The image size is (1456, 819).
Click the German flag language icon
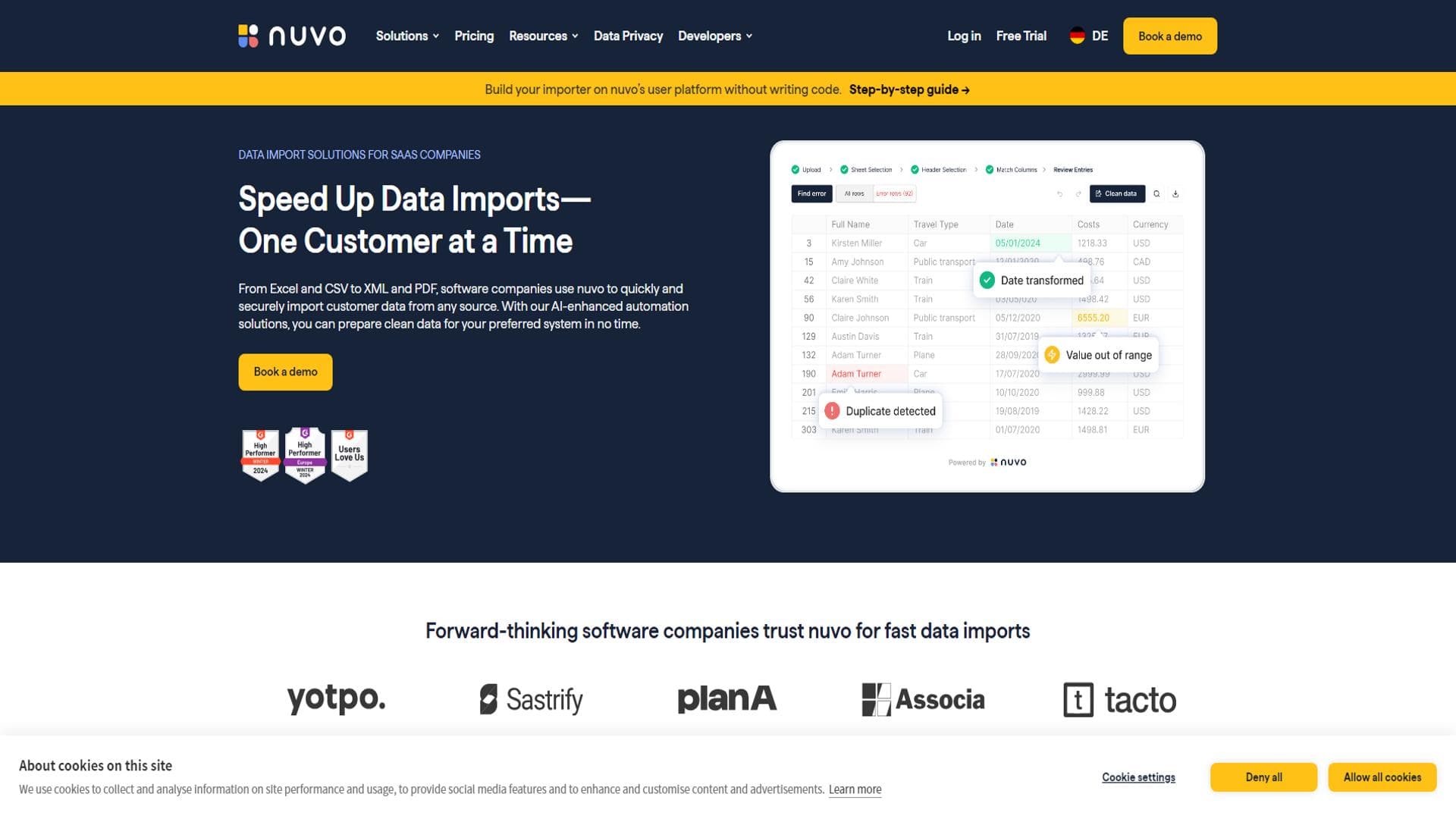1077,36
